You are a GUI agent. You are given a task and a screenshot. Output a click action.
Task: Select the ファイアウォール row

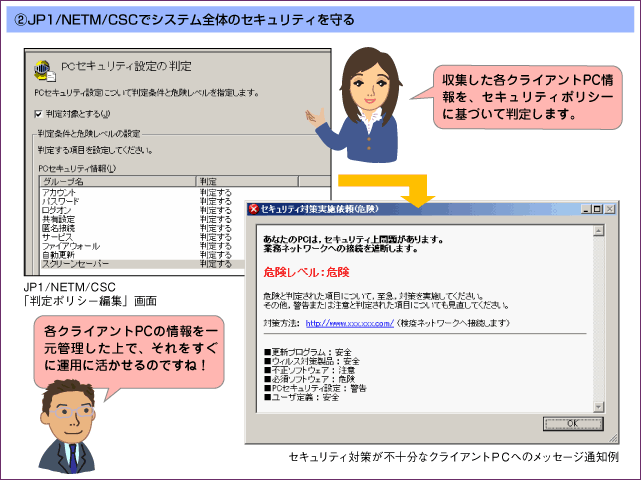tap(143, 246)
